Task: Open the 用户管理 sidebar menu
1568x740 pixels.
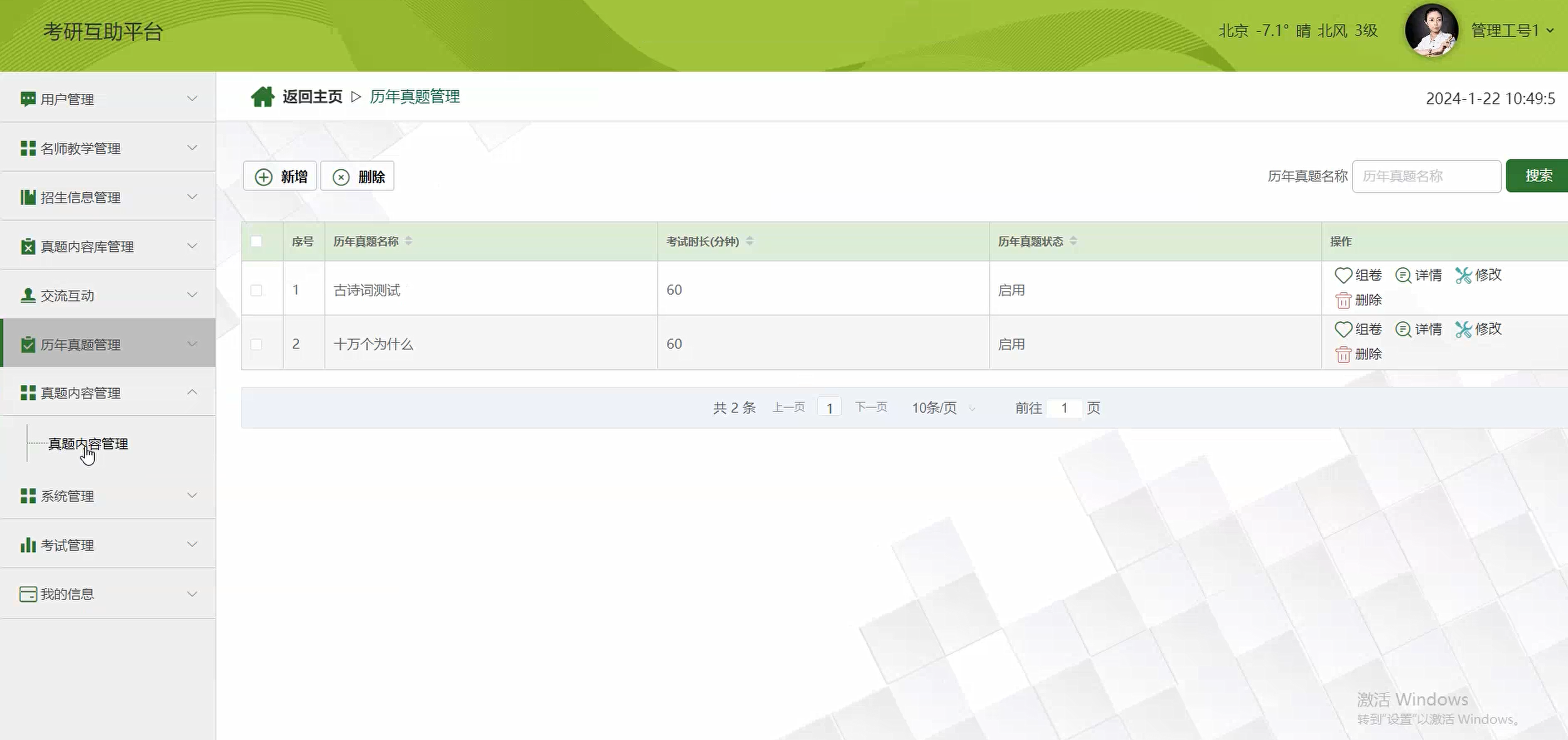Action: (108, 99)
